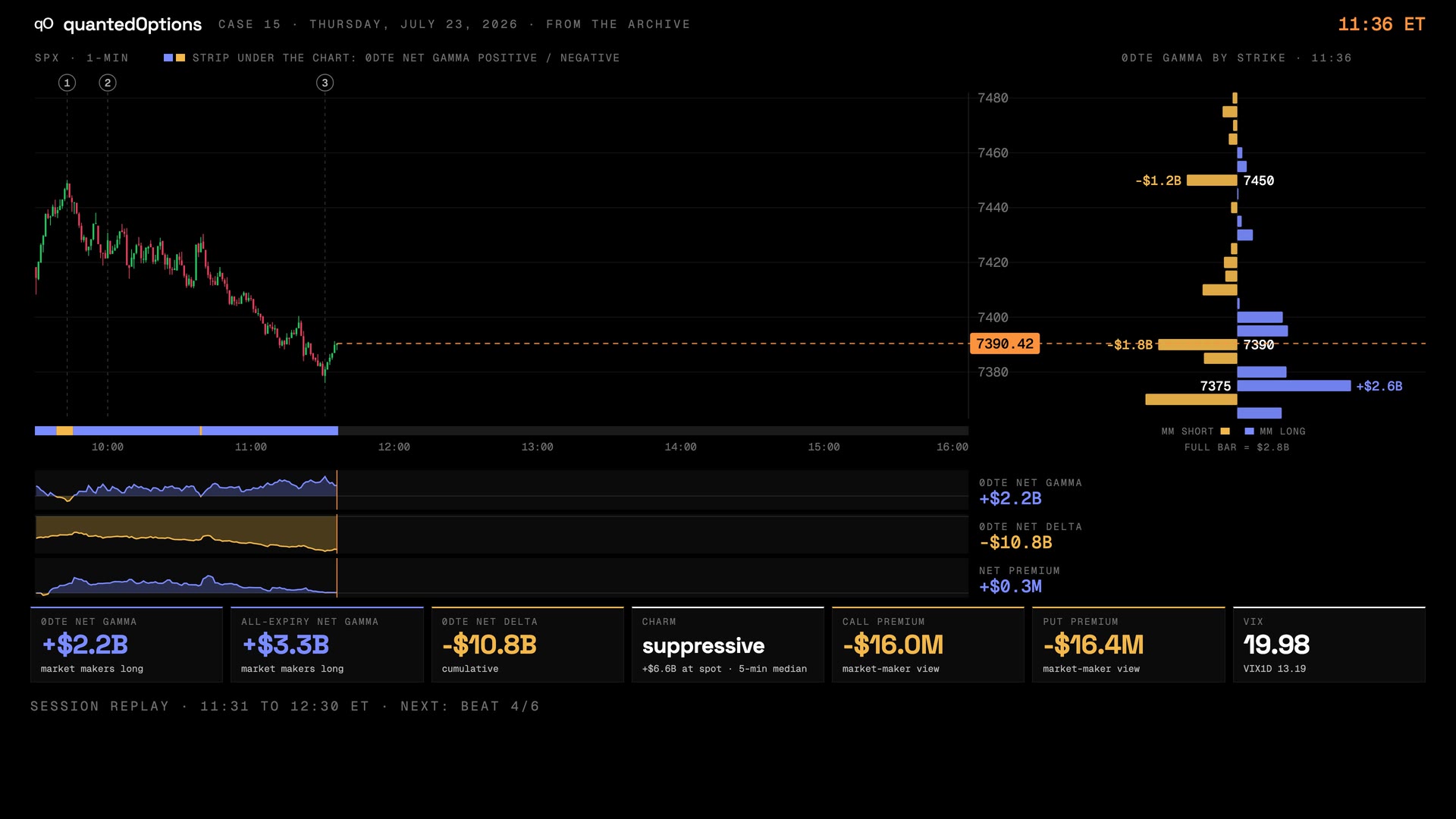Open the VIX 19.98 card
Image resolution: width=1456 pixels, height=819 pixels.
1329,645
